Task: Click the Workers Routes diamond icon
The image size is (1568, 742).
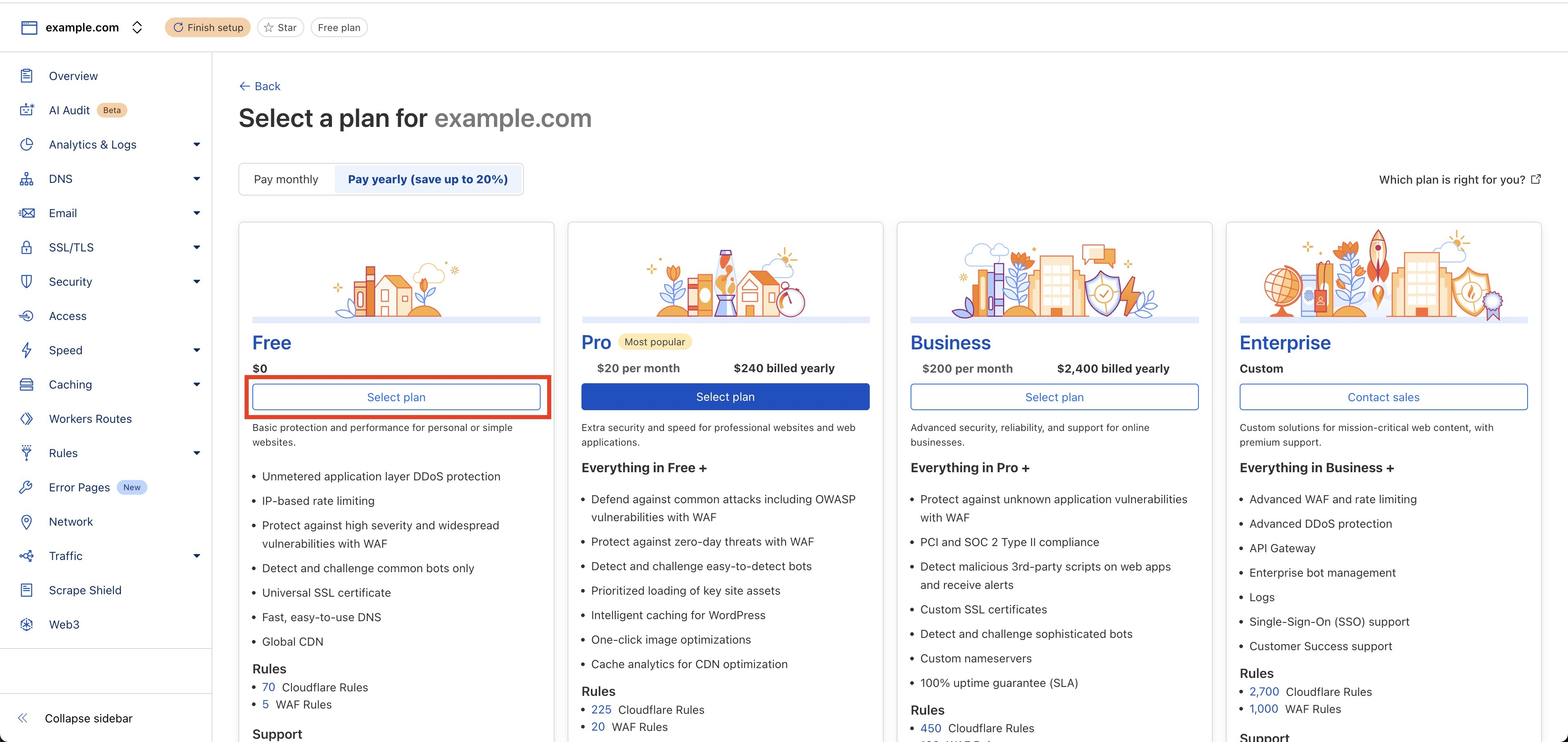Action: point(26,419)
